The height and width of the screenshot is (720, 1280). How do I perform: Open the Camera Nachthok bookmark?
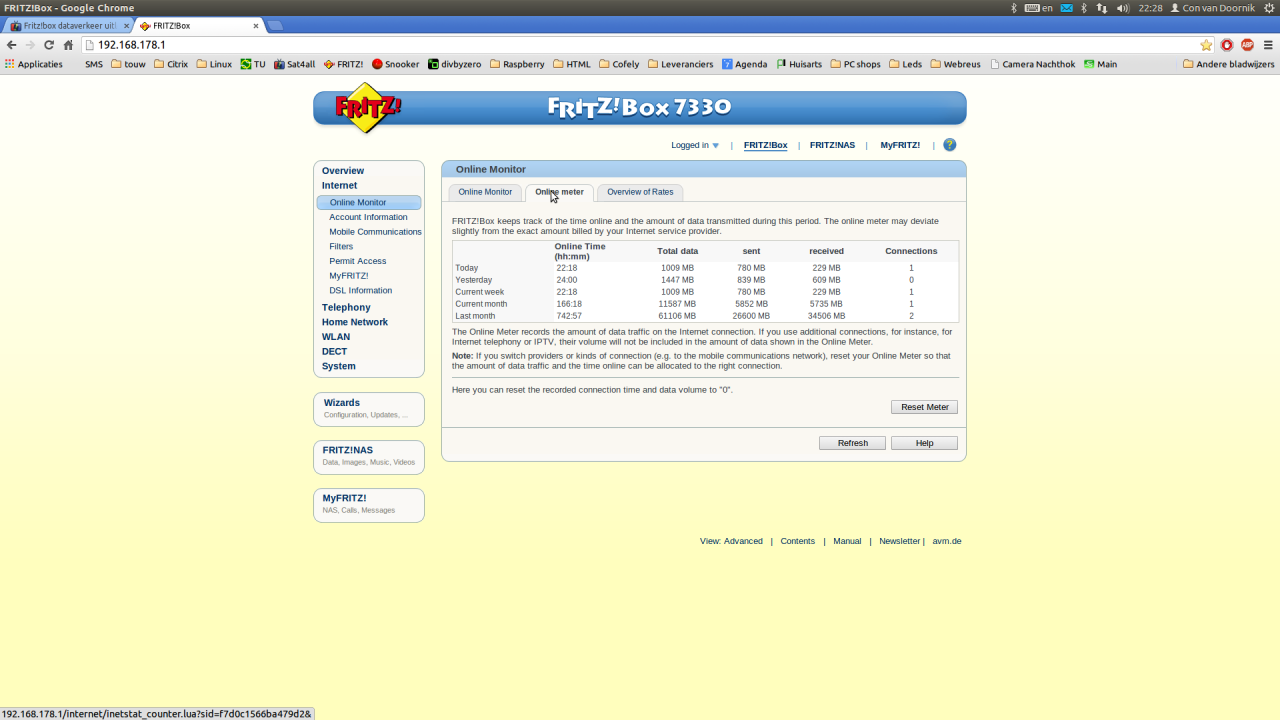click(x=1033, y=64)
